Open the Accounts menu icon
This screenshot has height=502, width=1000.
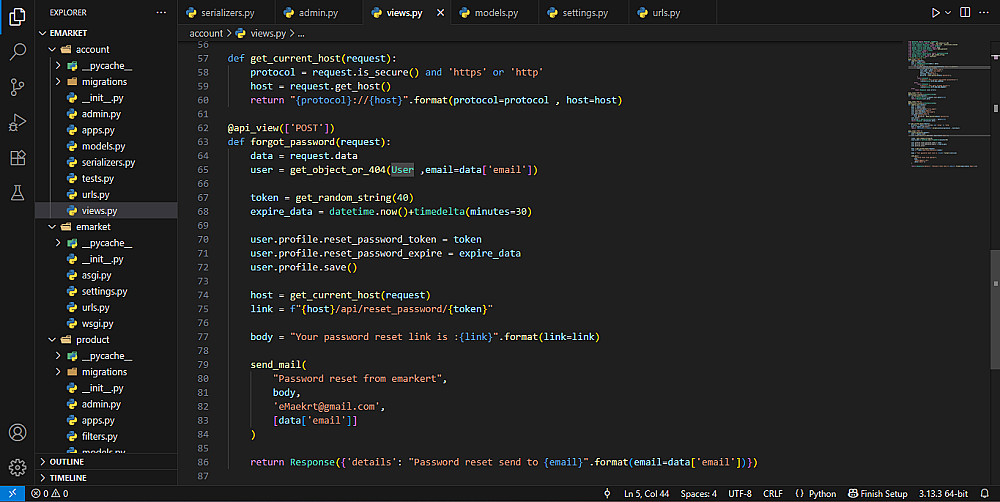click(x=17, y=432)
